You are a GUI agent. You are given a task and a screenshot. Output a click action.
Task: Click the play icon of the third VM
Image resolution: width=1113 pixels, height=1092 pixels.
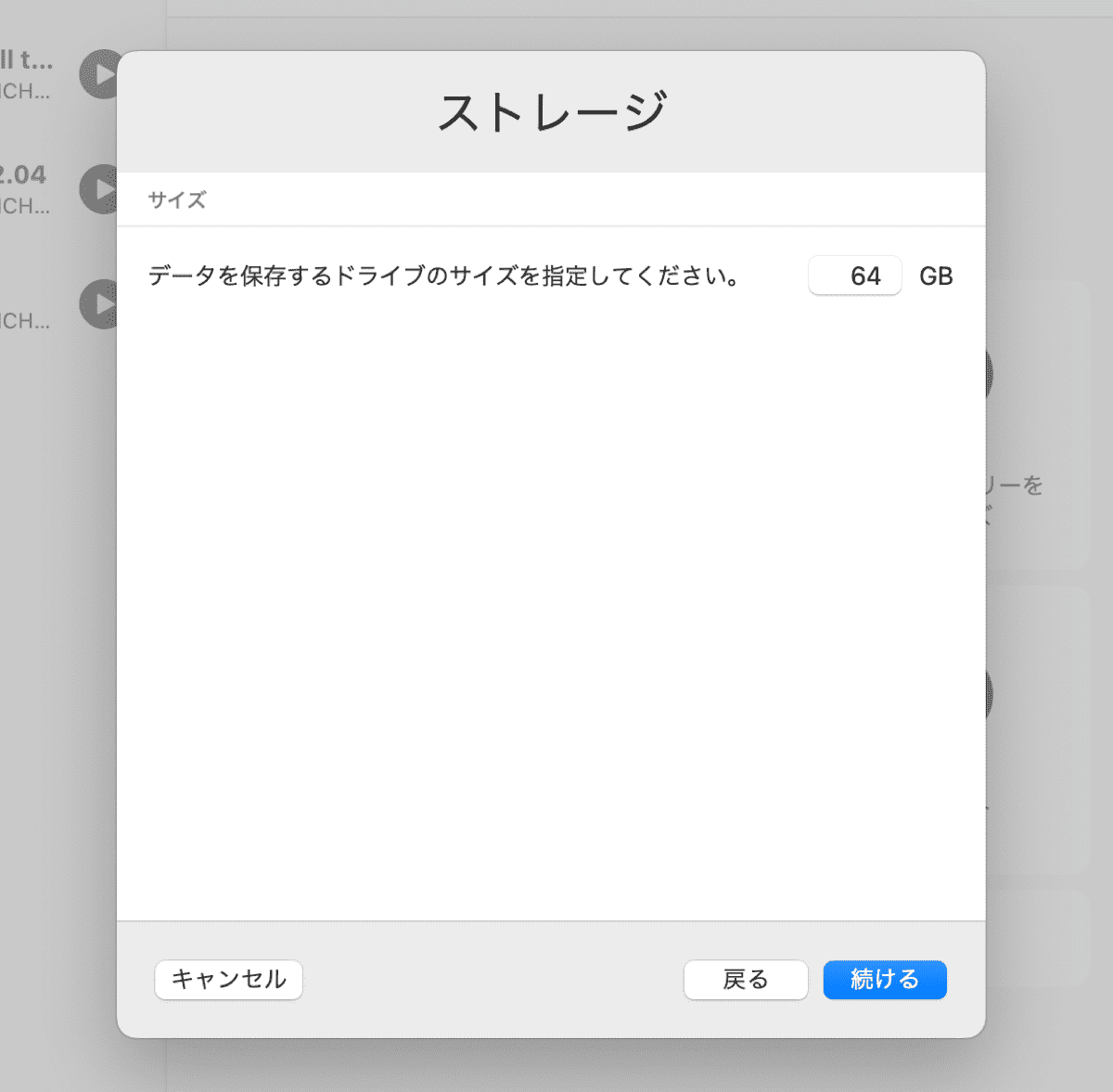click(98, 304)
